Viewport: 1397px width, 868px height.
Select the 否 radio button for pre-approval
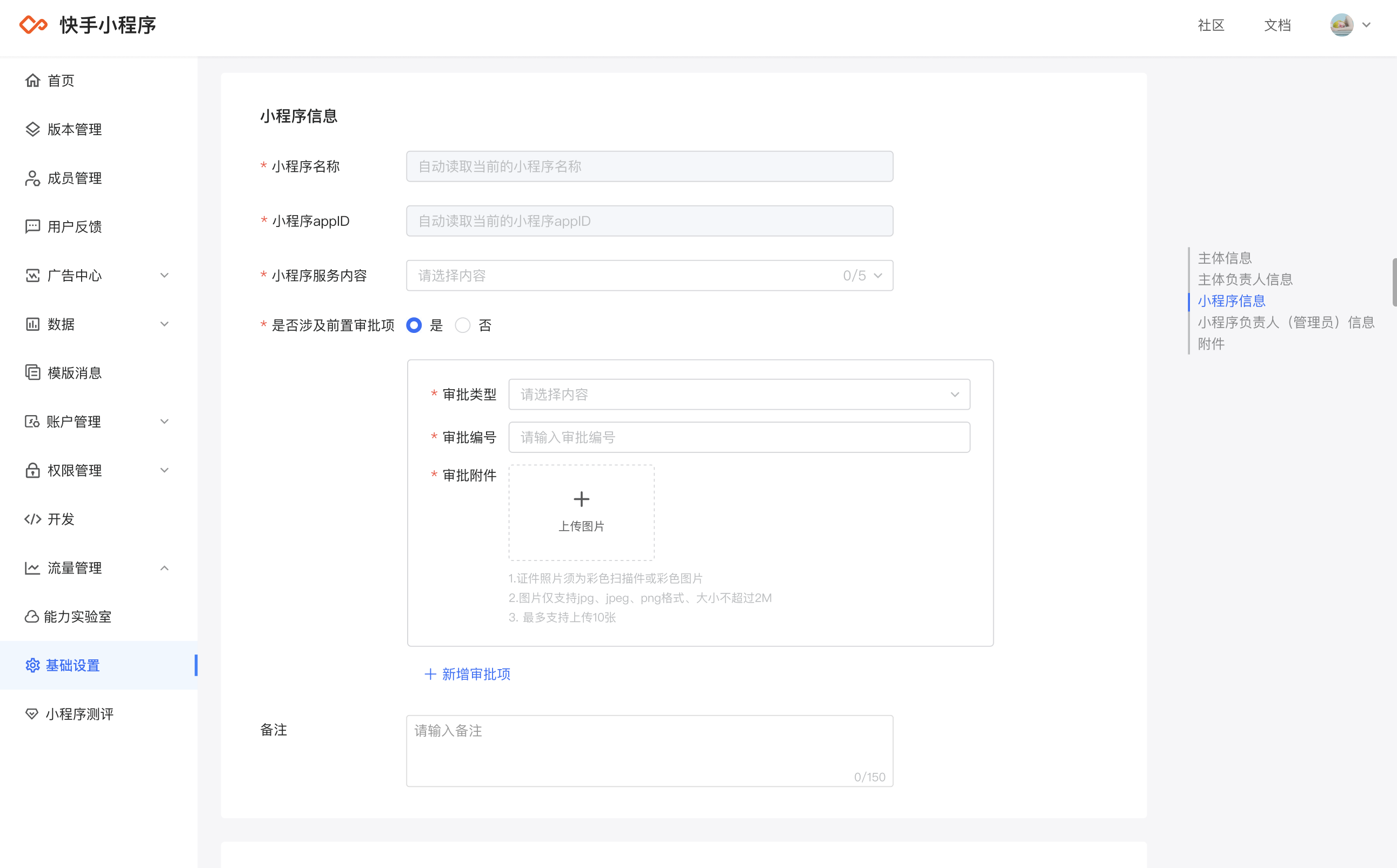(463, 325)
